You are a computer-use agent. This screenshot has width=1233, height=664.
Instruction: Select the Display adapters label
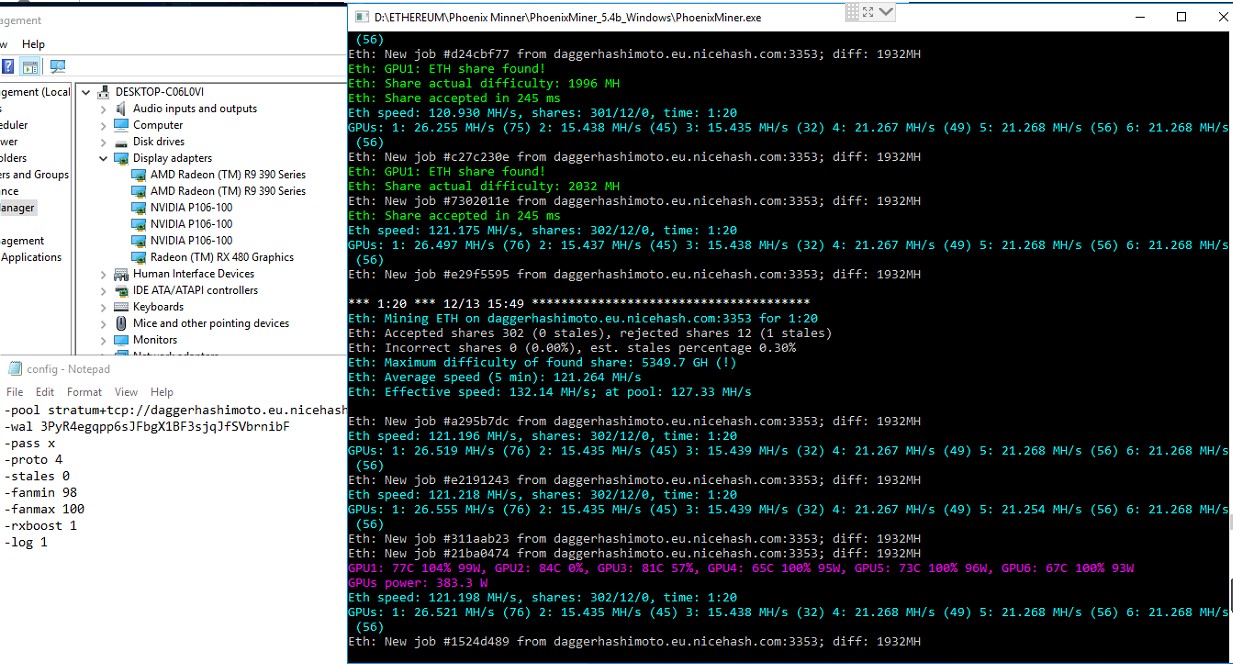coord(172,158)
